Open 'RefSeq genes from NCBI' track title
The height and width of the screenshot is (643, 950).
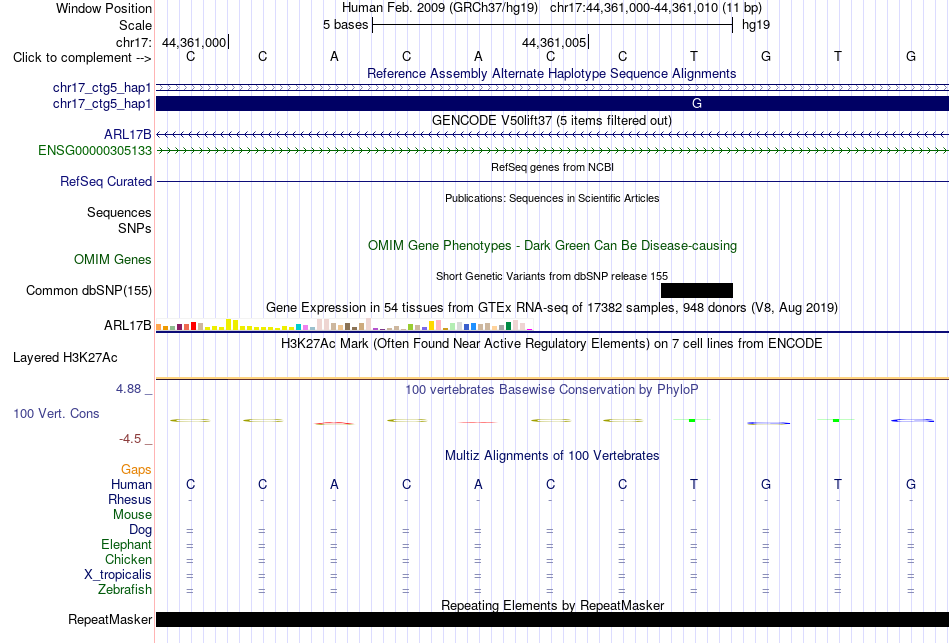click(552, 167)
